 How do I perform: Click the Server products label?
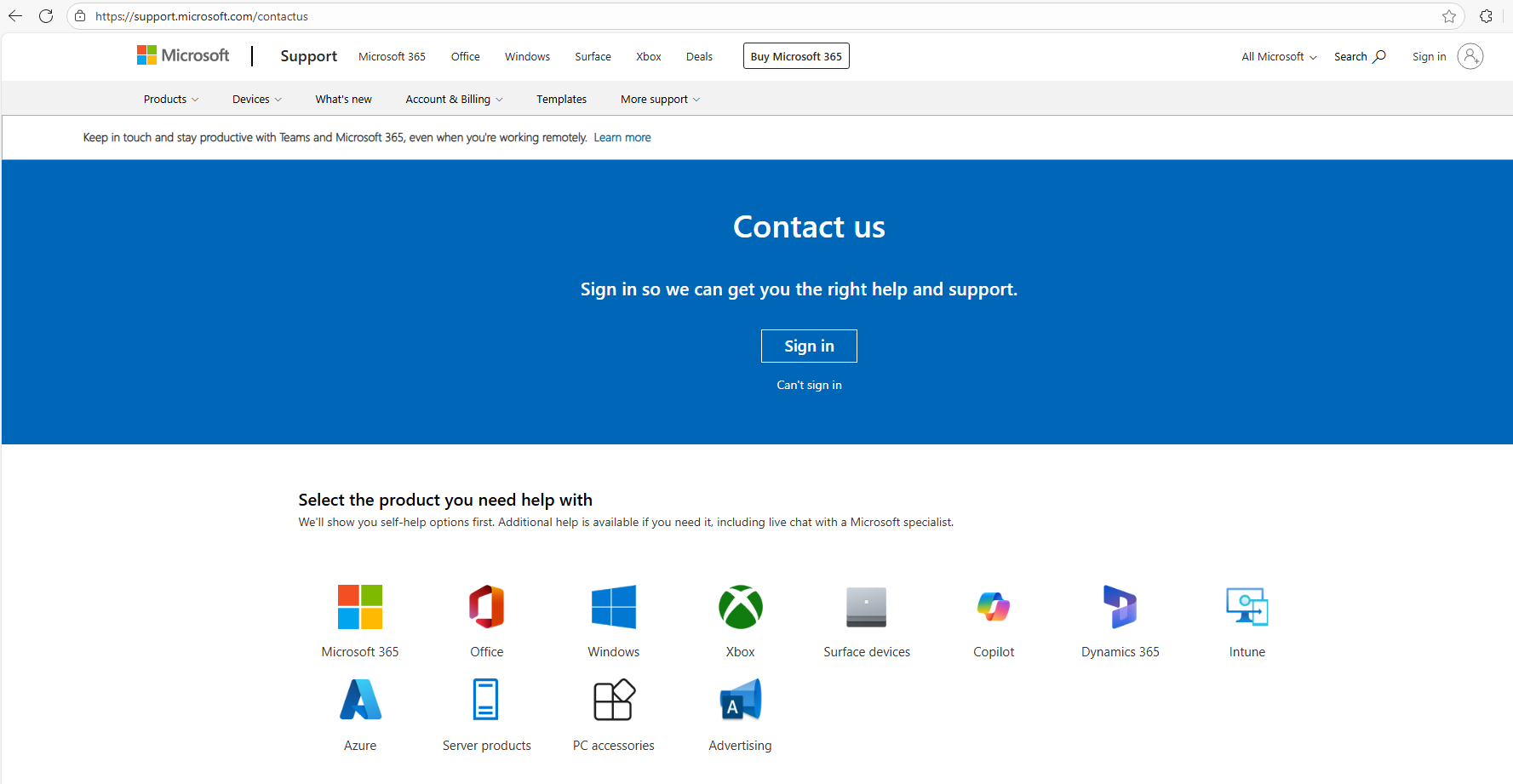(487, 746)
